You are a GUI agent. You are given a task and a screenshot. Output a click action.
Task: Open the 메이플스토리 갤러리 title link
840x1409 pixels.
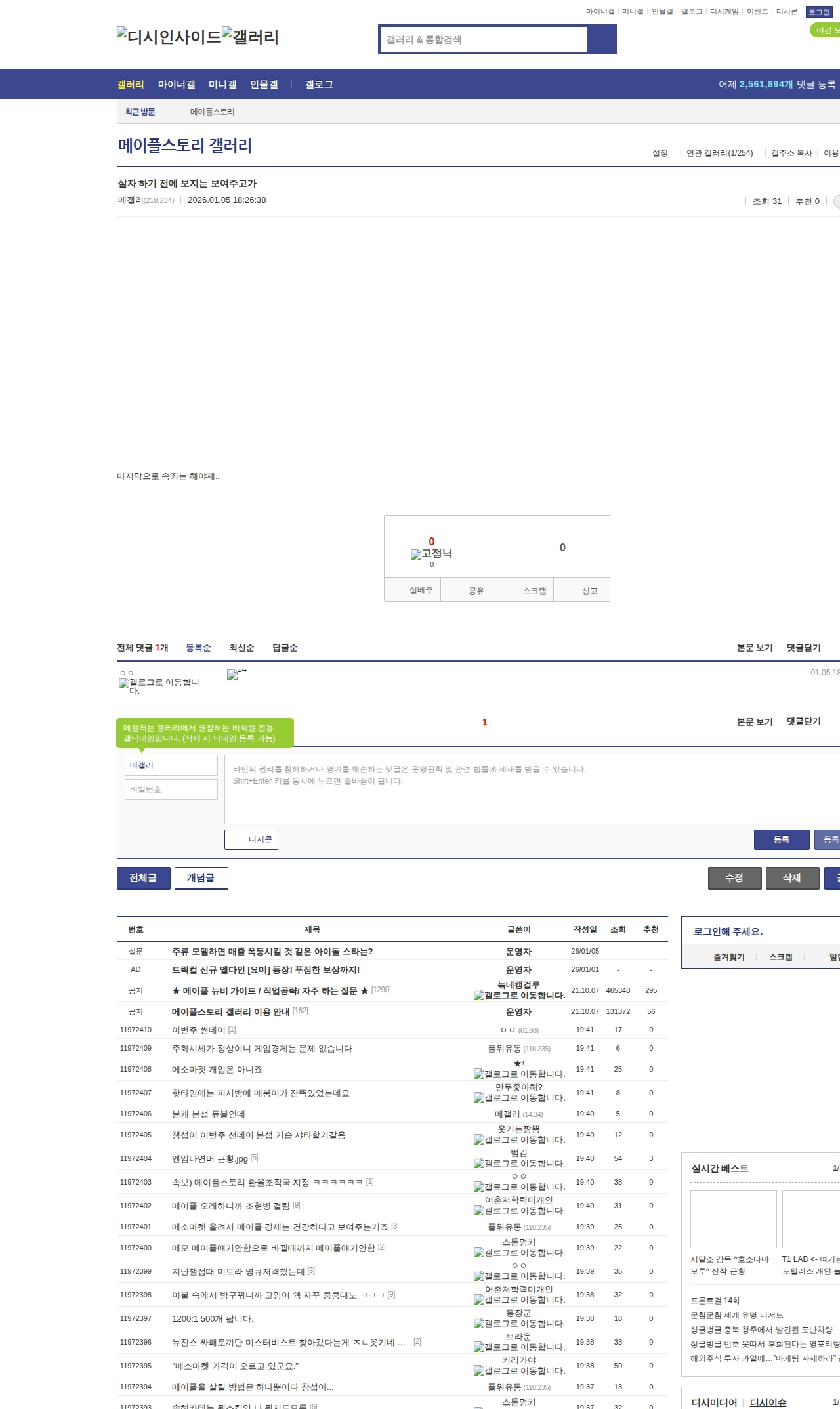(x=185, y=146)
